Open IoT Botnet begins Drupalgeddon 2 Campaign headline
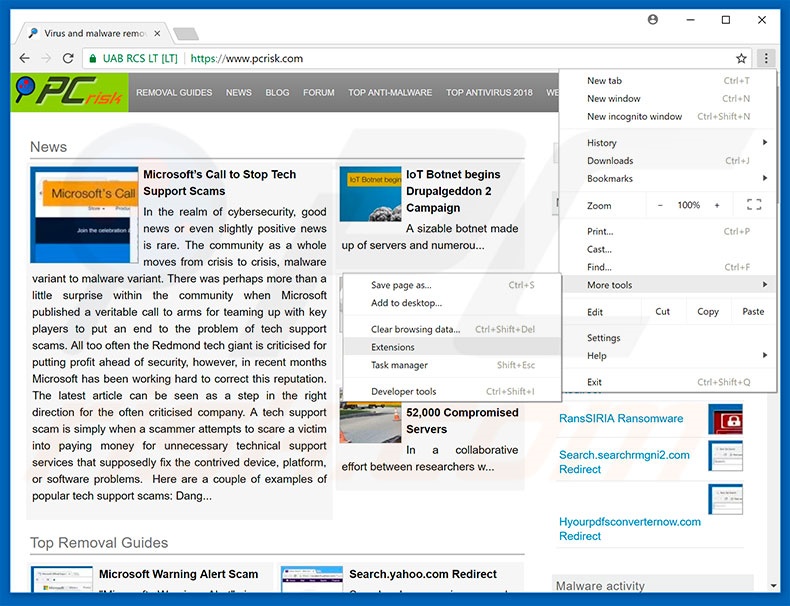The image size is (790, 606). pyautogui.click(x=453, y=191)
